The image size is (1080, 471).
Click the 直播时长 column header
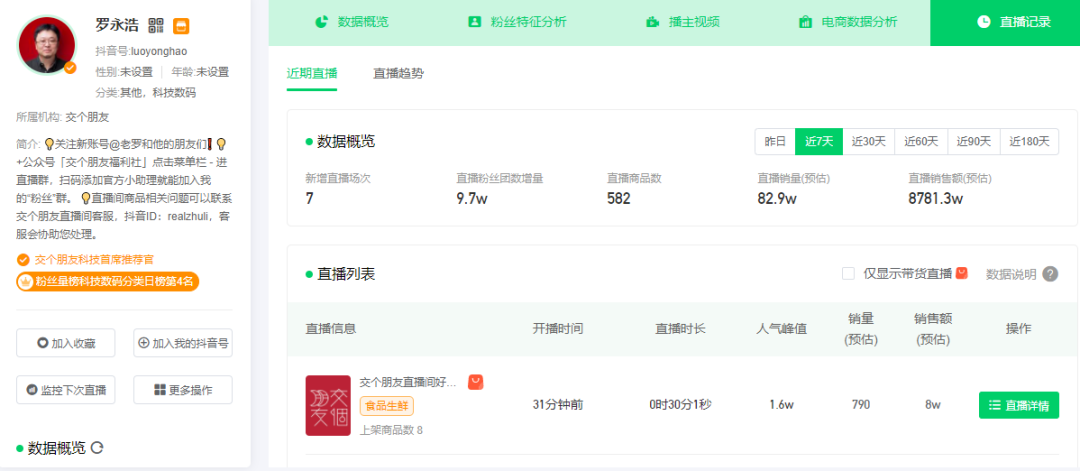coord(680,328)
